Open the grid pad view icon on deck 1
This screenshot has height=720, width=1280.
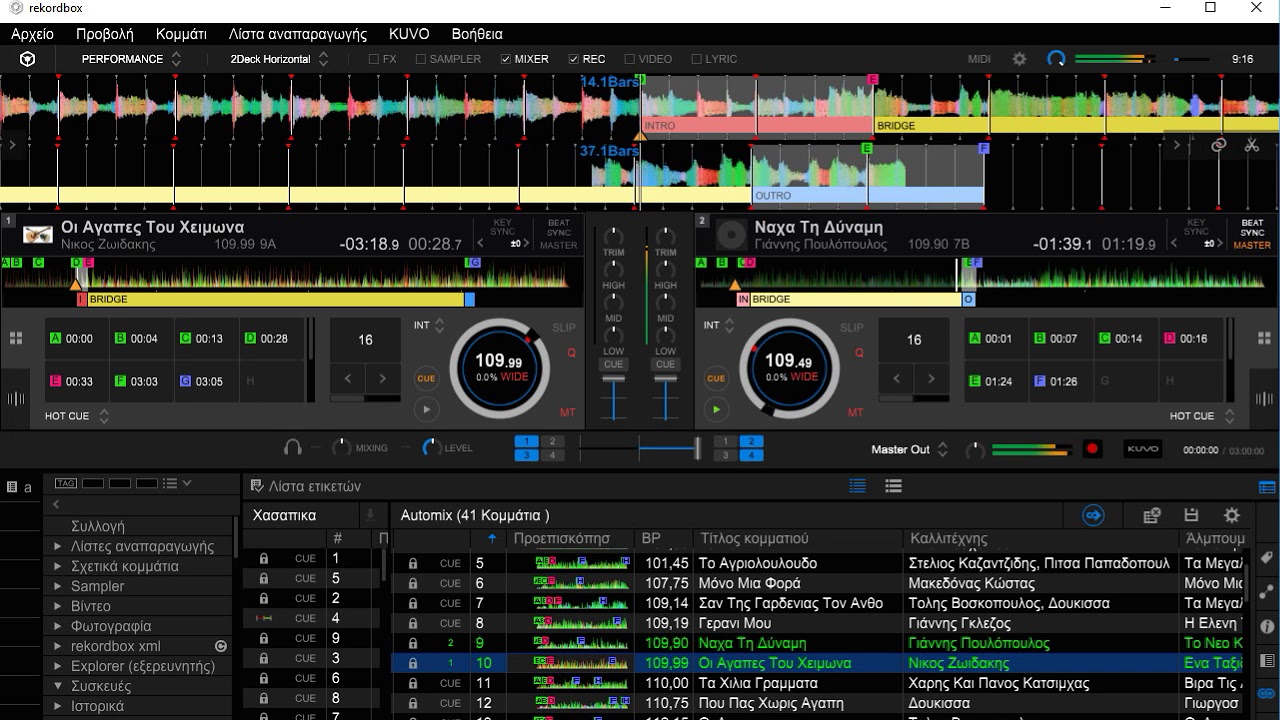(x=16, y=339)
